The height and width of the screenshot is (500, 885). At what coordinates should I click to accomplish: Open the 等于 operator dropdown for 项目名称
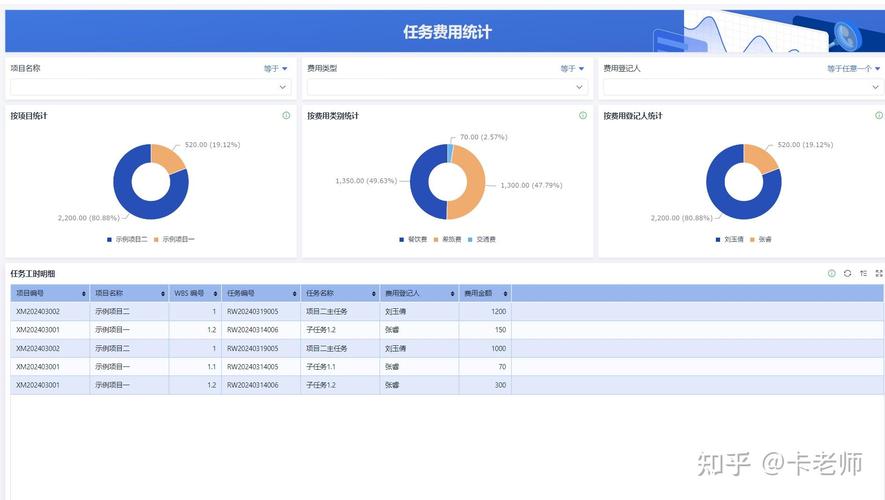(x=275, y=68)
